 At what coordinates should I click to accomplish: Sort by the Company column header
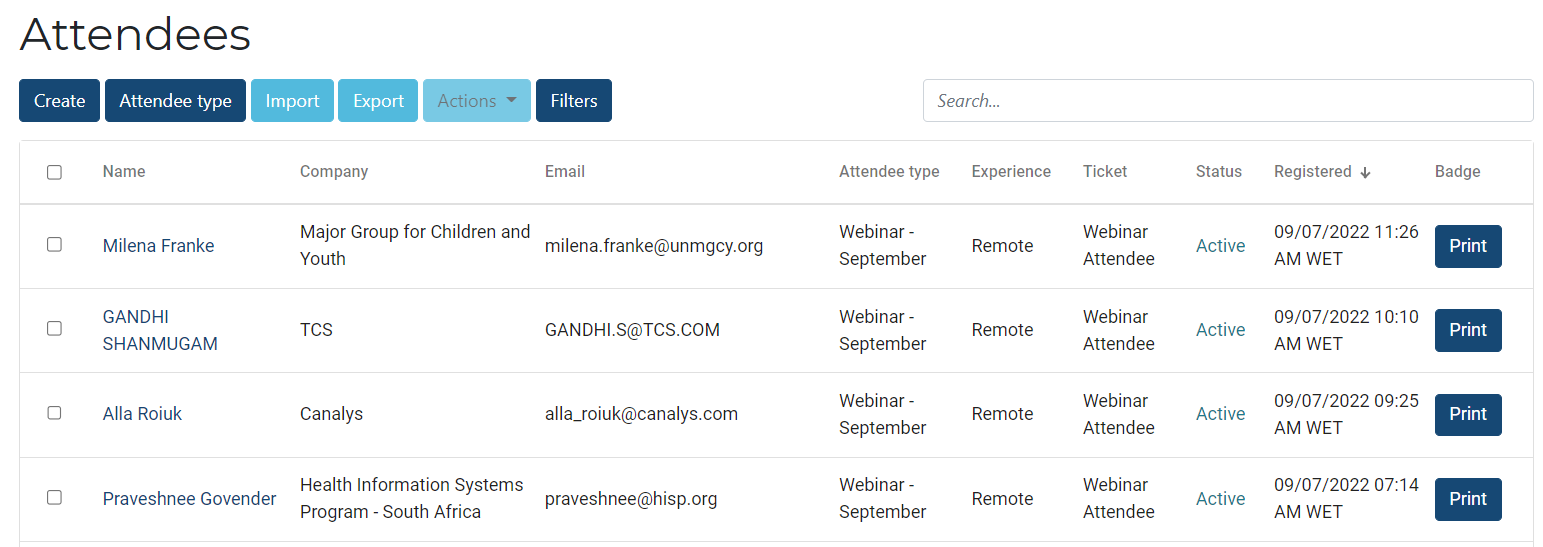tap(334, 172)
